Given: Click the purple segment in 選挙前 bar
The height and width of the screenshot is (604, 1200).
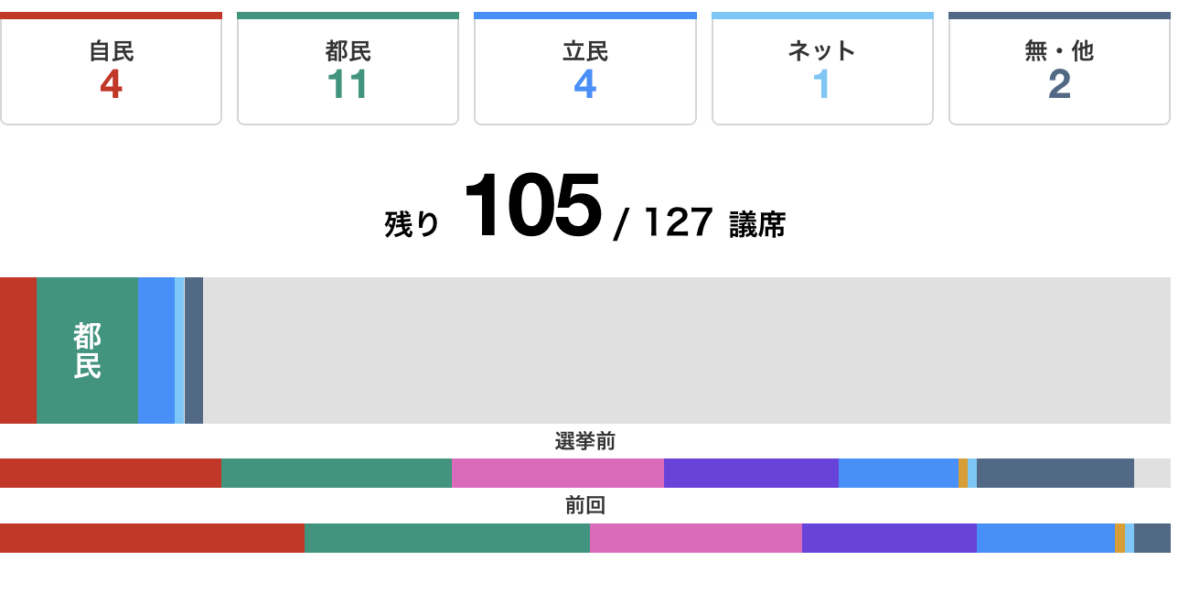Looking at the screenshot, I should click(x=750, y=473).
